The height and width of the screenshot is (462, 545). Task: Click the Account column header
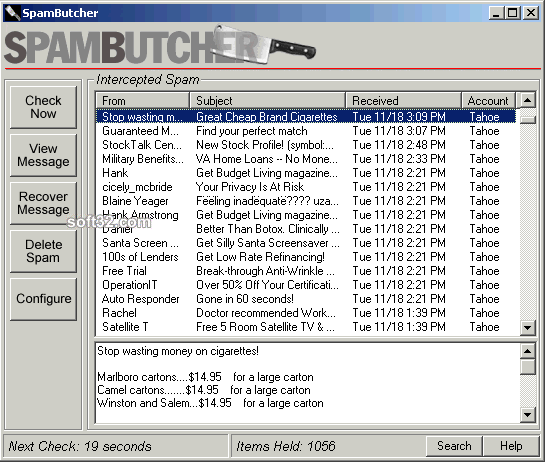[x=488, y=101]
